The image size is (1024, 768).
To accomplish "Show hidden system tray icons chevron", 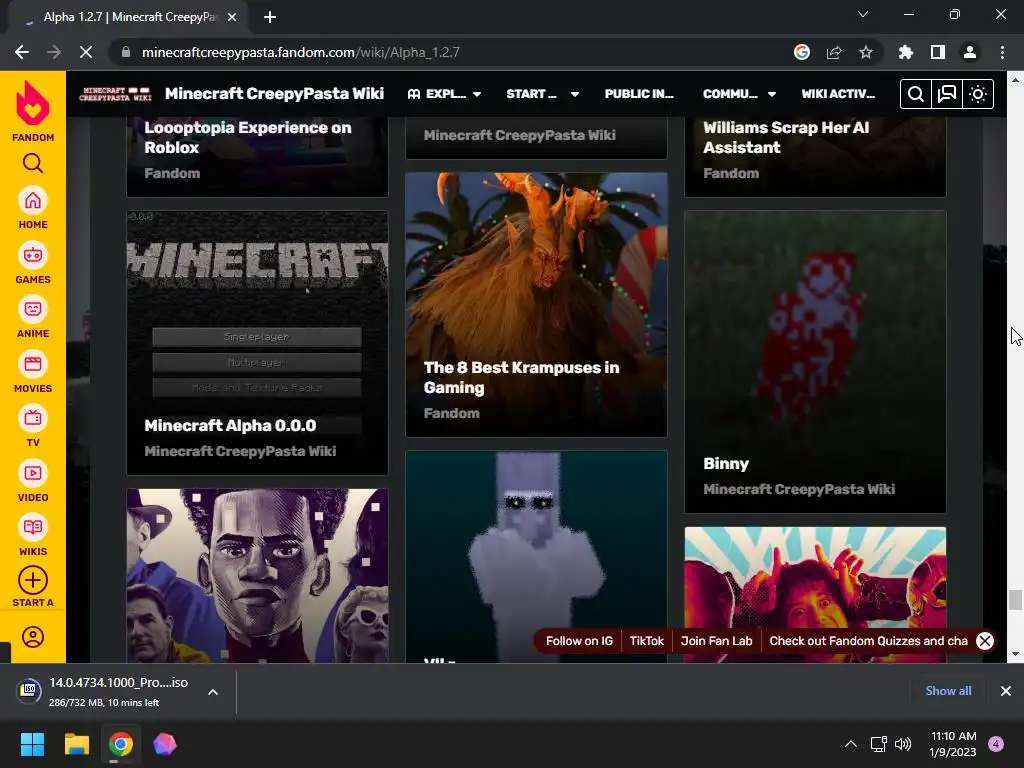I will [851, 744].
